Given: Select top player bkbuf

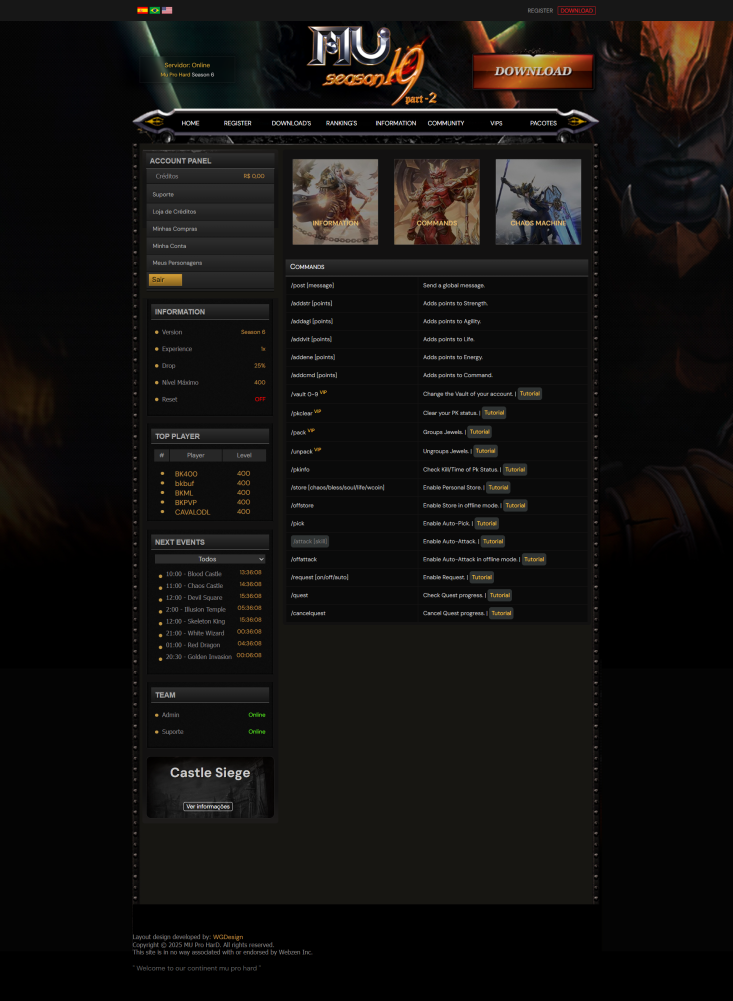Looking at the screenshot, I should tap(184, 483).
